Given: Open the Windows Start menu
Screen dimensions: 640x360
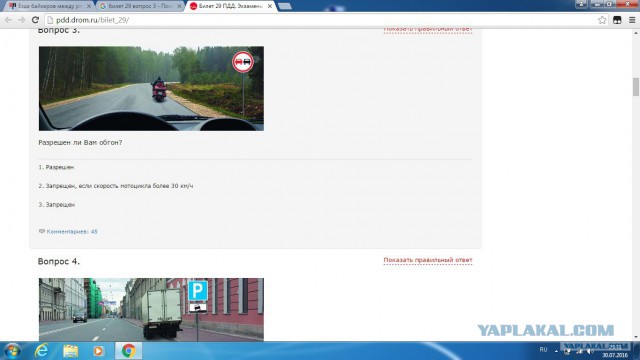Looking at the screenshot, I should tap(11, 351).
